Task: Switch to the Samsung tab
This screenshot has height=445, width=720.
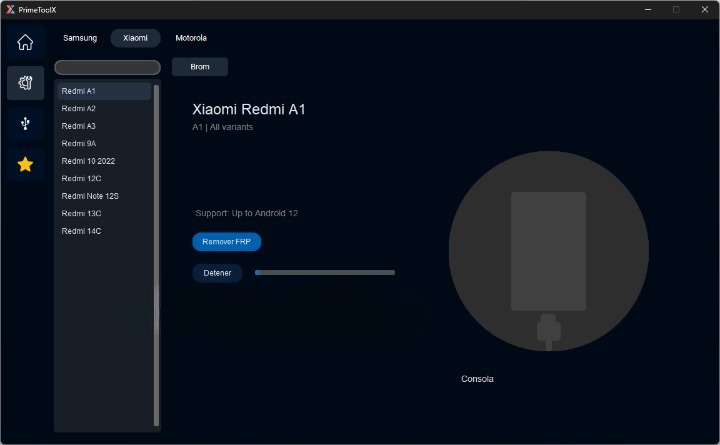Action: (x=80, y=38)
